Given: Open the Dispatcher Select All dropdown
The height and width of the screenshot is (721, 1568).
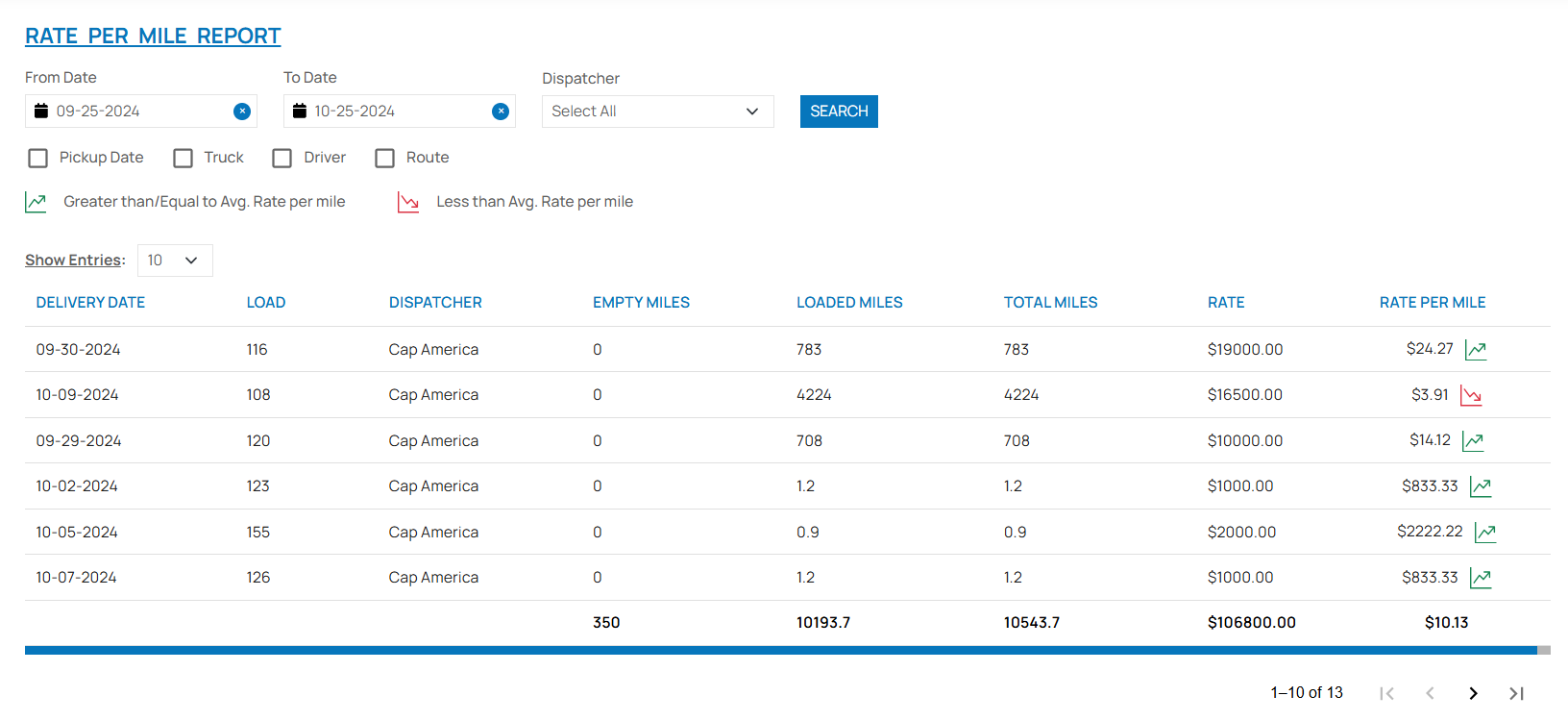Looking at the screenshot, I should pos(657,112).
